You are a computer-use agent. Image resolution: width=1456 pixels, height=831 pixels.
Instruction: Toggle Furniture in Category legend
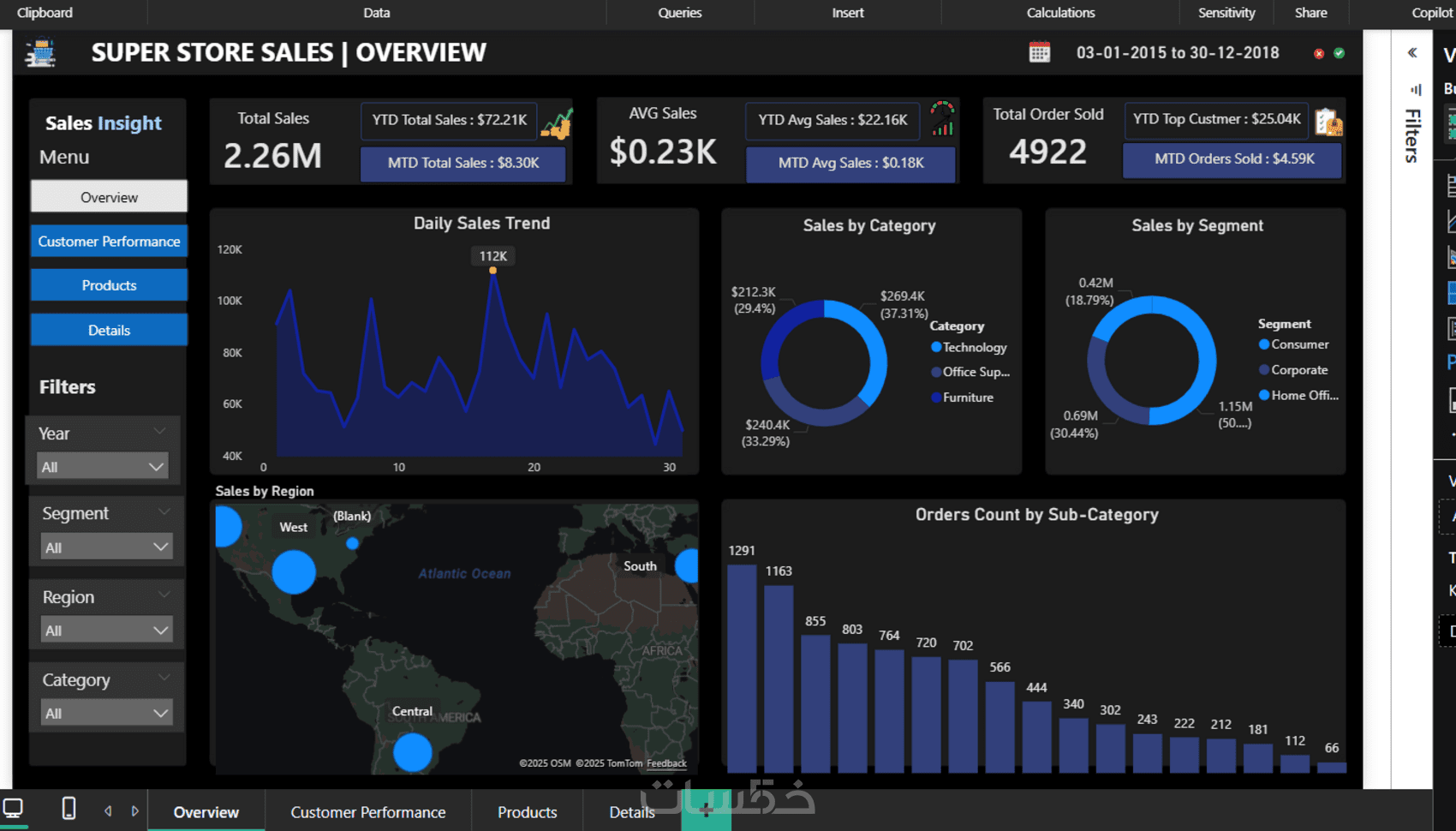(x=962, y=398)
